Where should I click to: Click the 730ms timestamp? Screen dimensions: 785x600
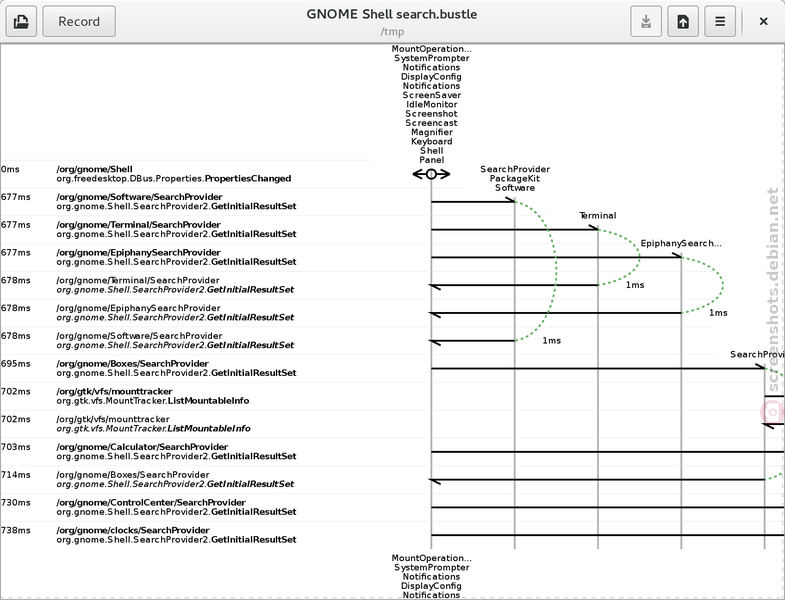click(x=16, y=503)
